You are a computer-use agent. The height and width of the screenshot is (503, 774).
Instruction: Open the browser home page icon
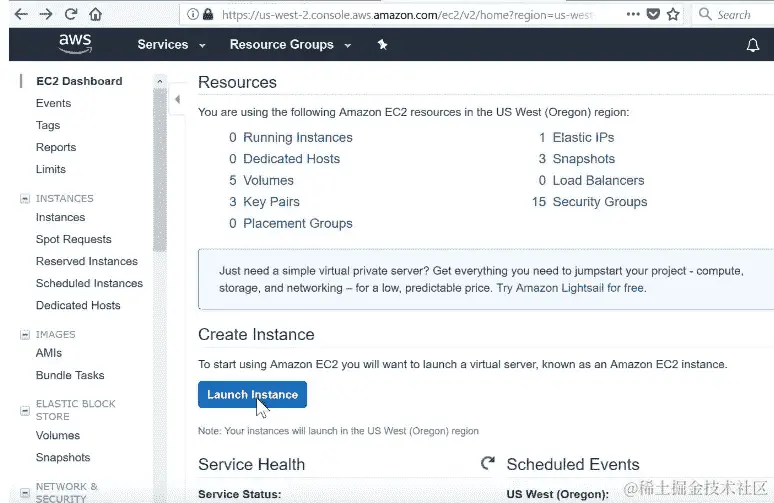click(x=95, y=14)
